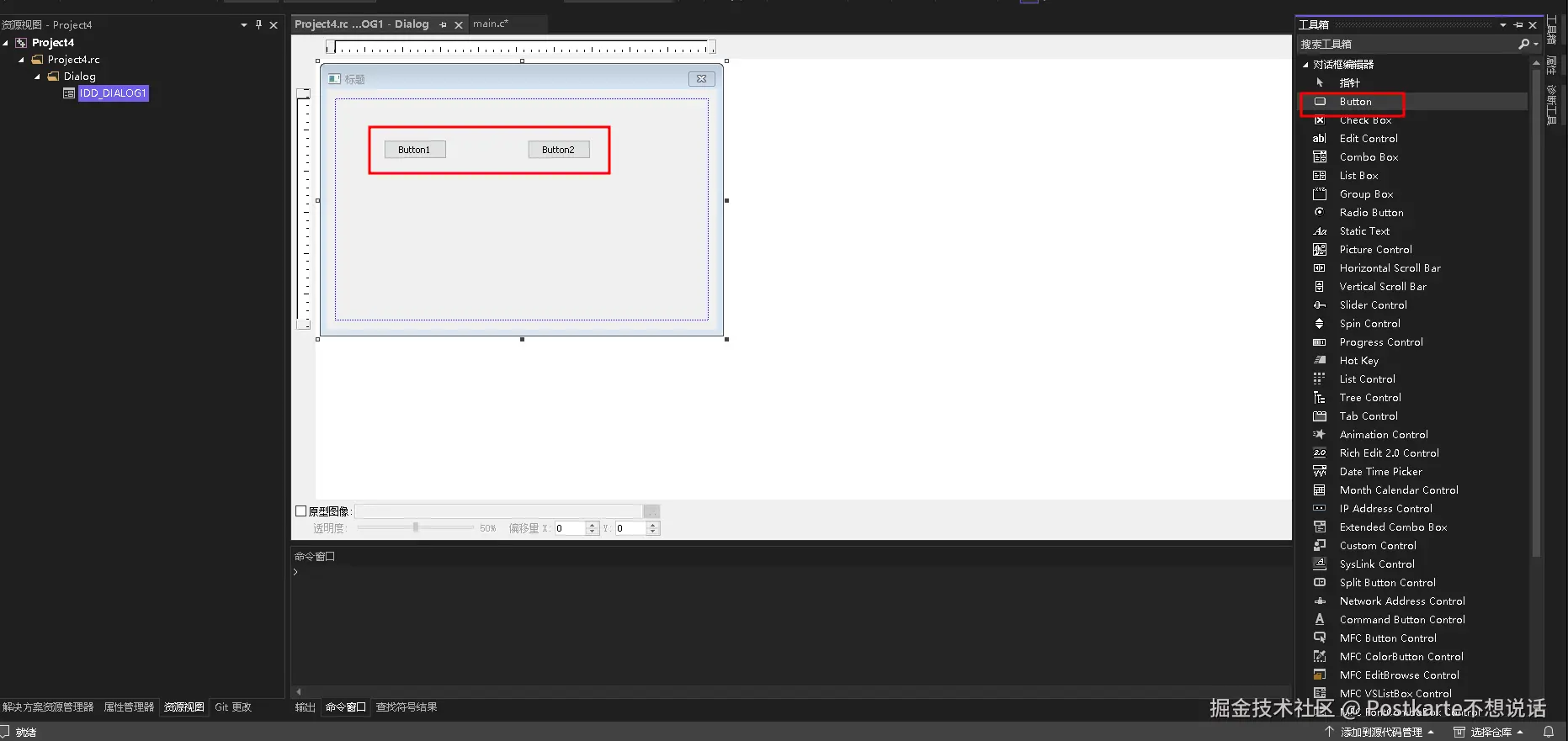This screenshot has height=741, width=1568.
Task: Select the Animation Control icon
Action: (1320, 434)
